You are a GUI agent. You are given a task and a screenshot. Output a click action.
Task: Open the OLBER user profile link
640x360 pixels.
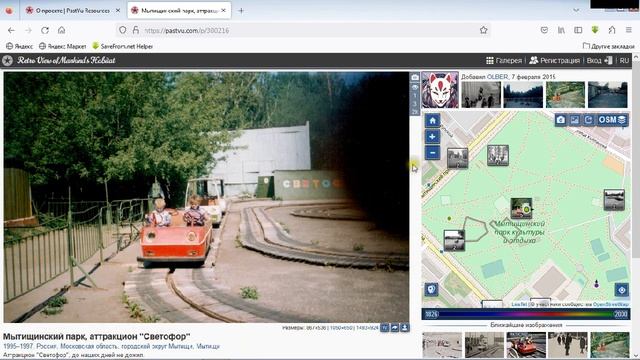[497, 77]
